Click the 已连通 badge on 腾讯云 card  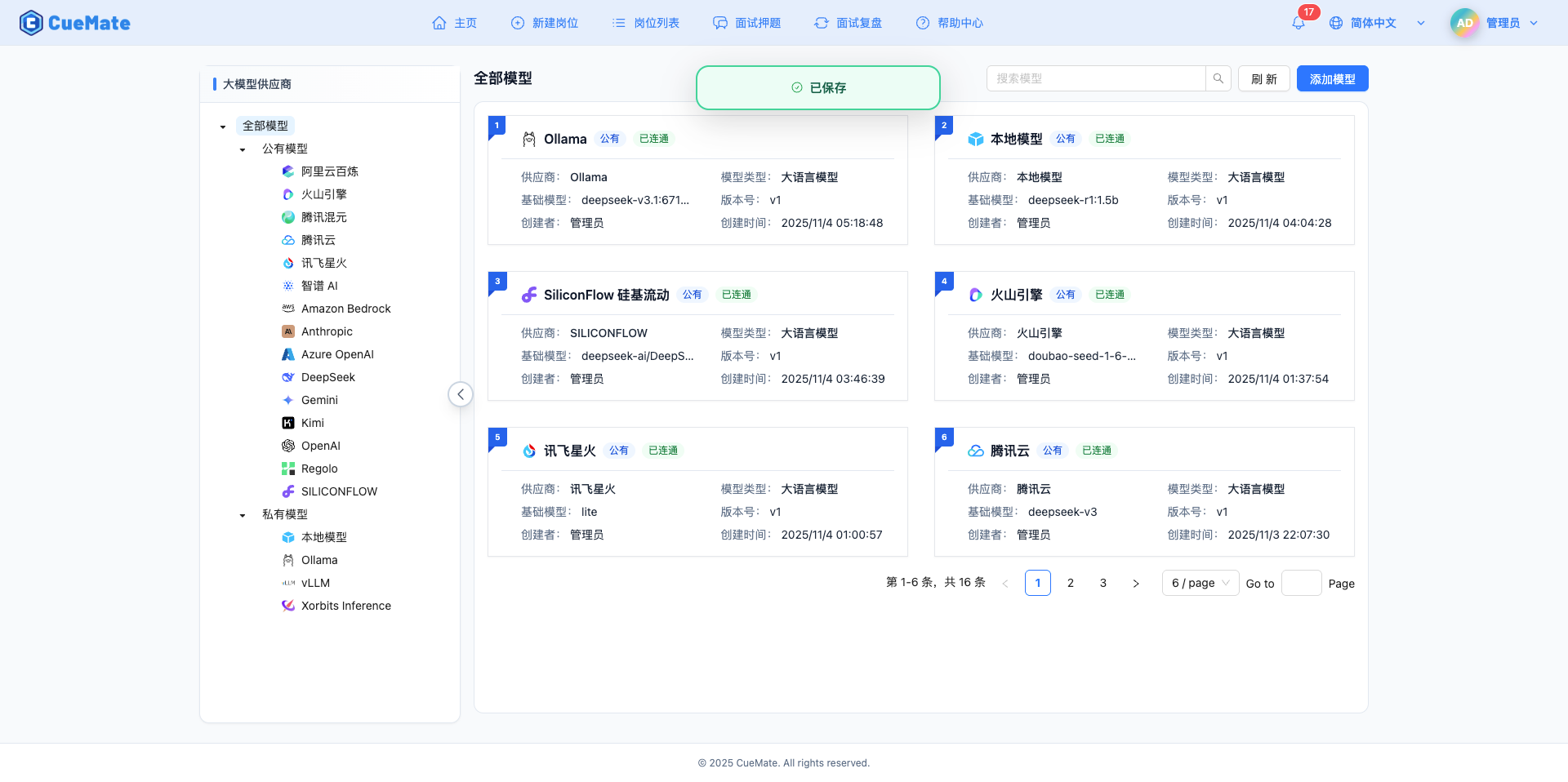point(1096,450)
